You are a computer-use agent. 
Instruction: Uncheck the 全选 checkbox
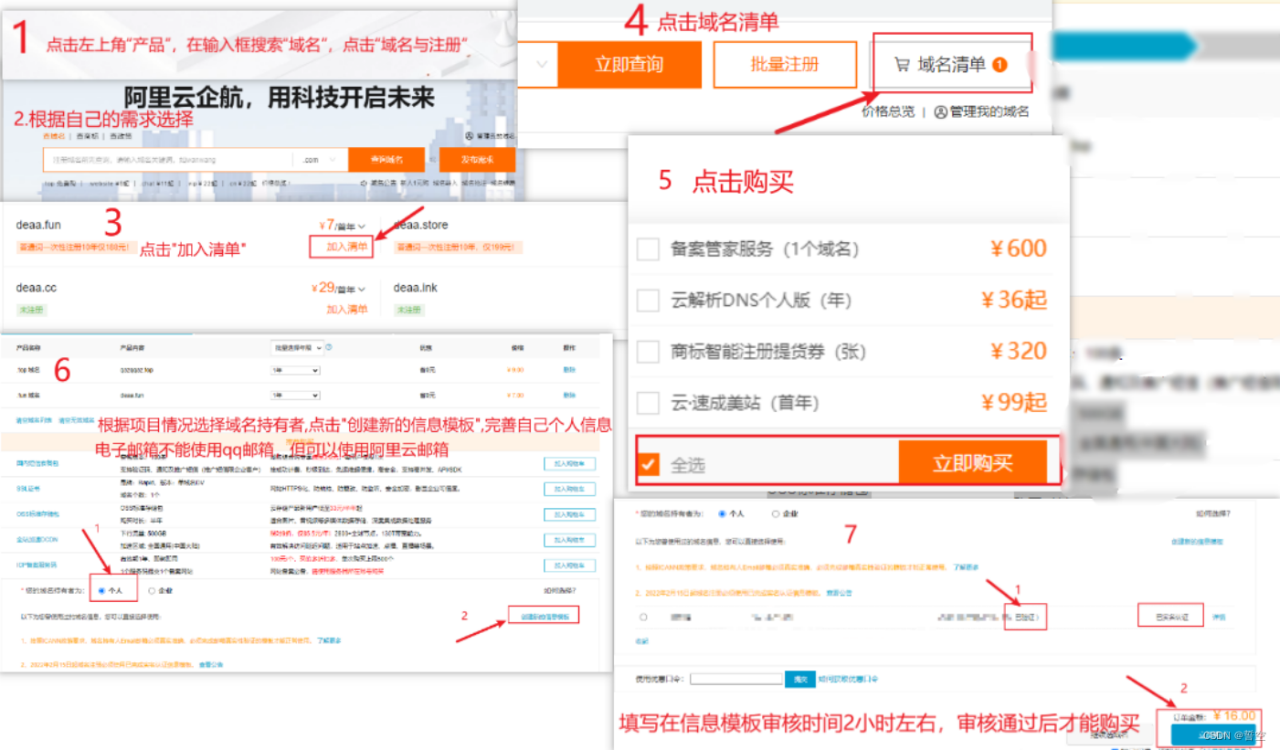point(647,462)
